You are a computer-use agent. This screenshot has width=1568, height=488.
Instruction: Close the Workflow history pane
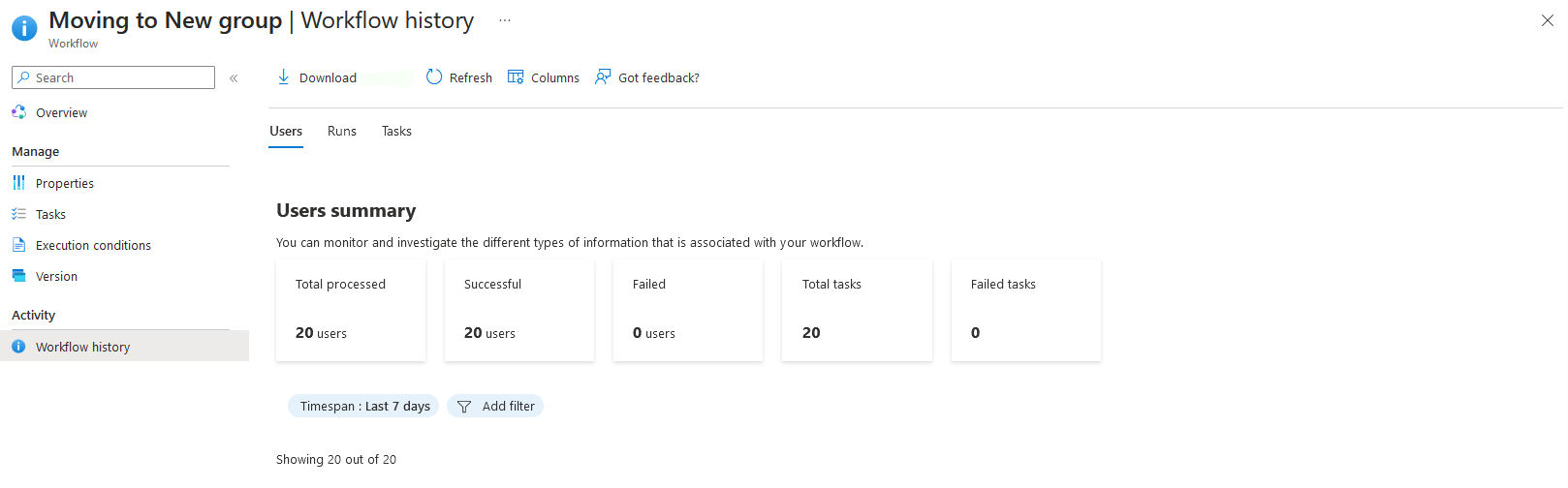1548,20
